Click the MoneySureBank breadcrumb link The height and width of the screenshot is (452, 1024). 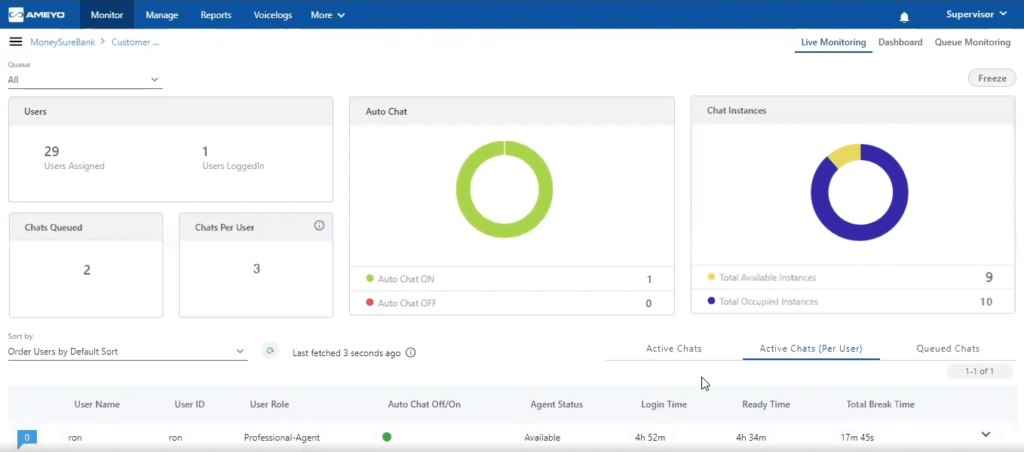[63, 42]
